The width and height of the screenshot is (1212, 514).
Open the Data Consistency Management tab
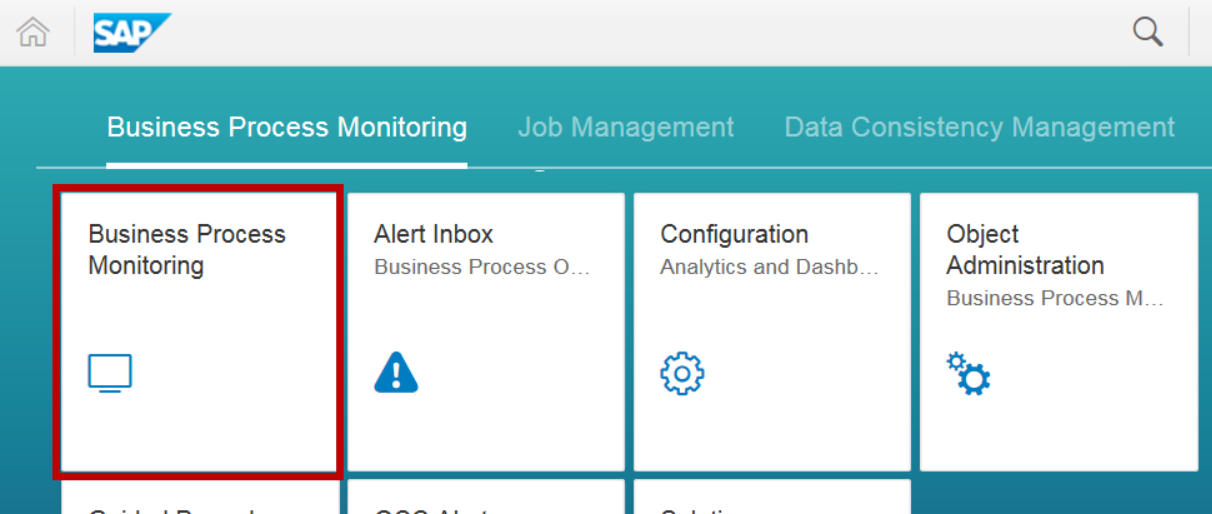pos(979,128)
